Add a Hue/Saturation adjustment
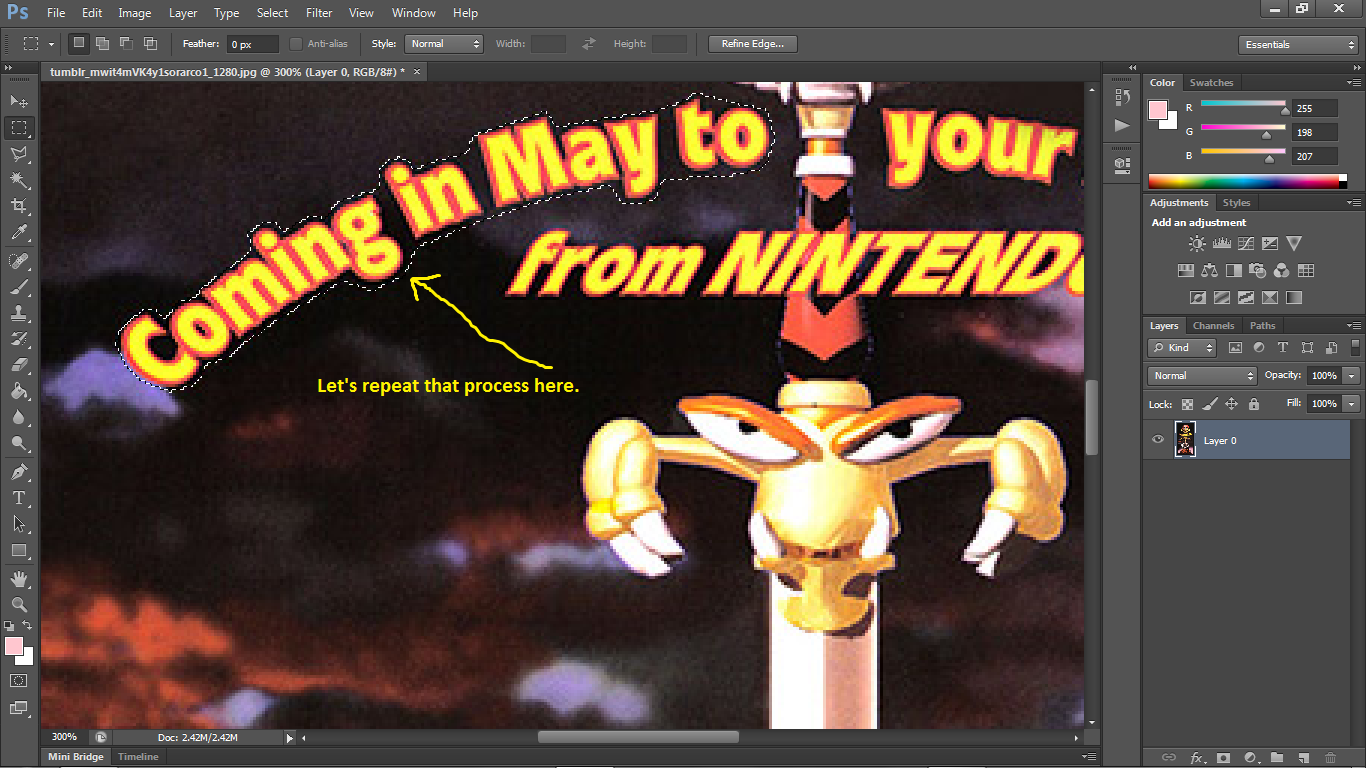This screenshot has height=768, width=1366. 1185,270
